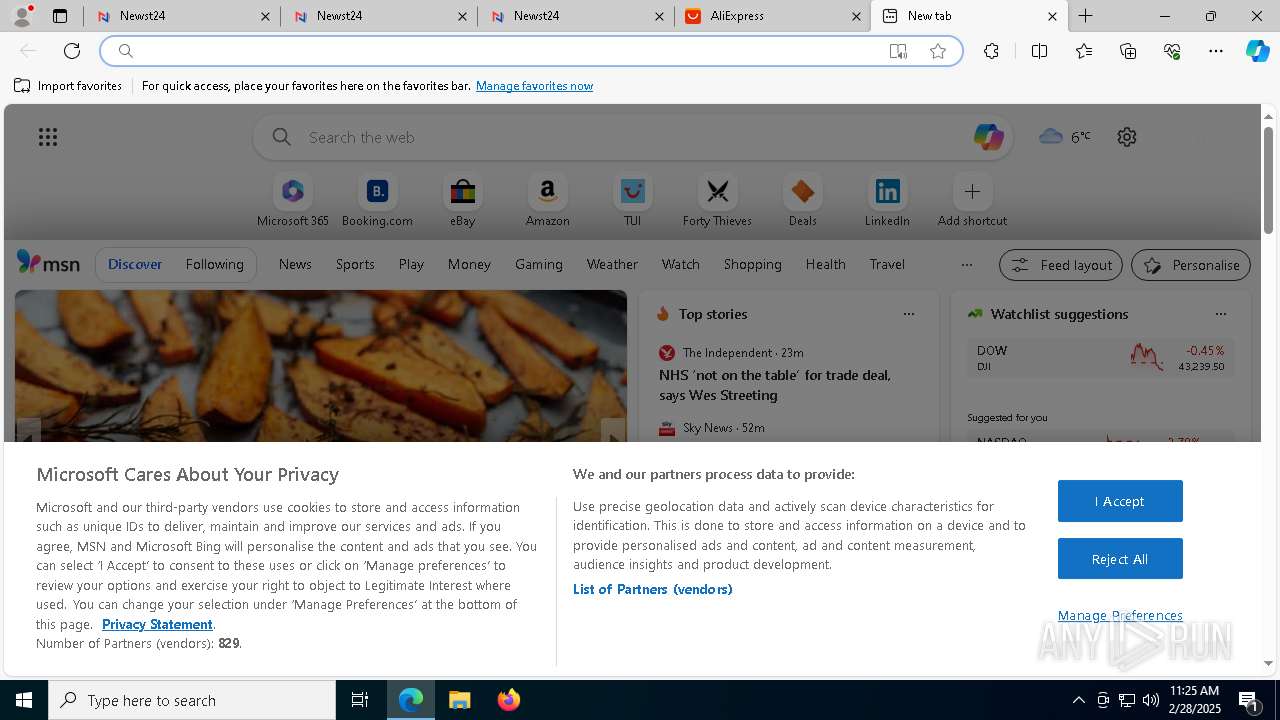Select the Discover feed tab

tap(135, 264)
